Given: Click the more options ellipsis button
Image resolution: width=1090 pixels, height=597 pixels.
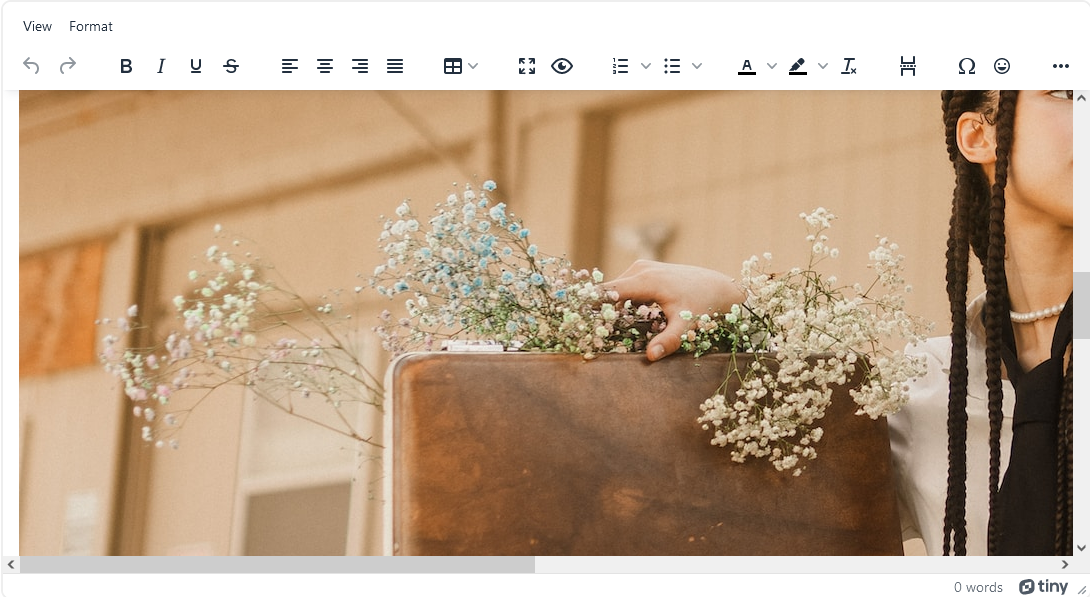Looking at the screenshot, I should pos(1060,66).
